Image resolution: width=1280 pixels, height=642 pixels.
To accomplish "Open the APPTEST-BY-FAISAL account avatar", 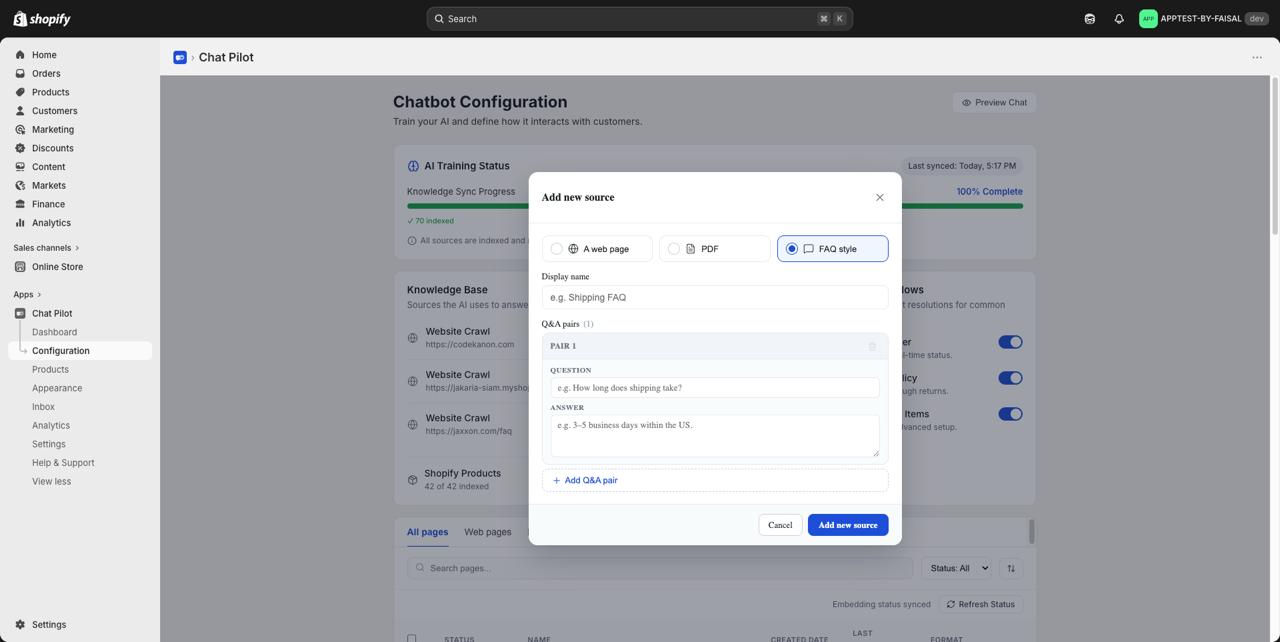I will [1148, 19].
